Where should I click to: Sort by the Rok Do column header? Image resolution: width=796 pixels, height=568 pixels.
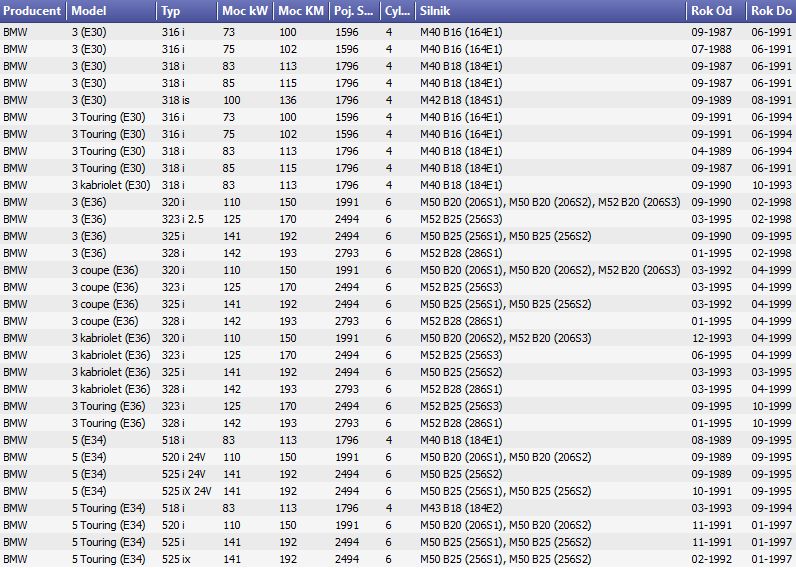point(771,11)
